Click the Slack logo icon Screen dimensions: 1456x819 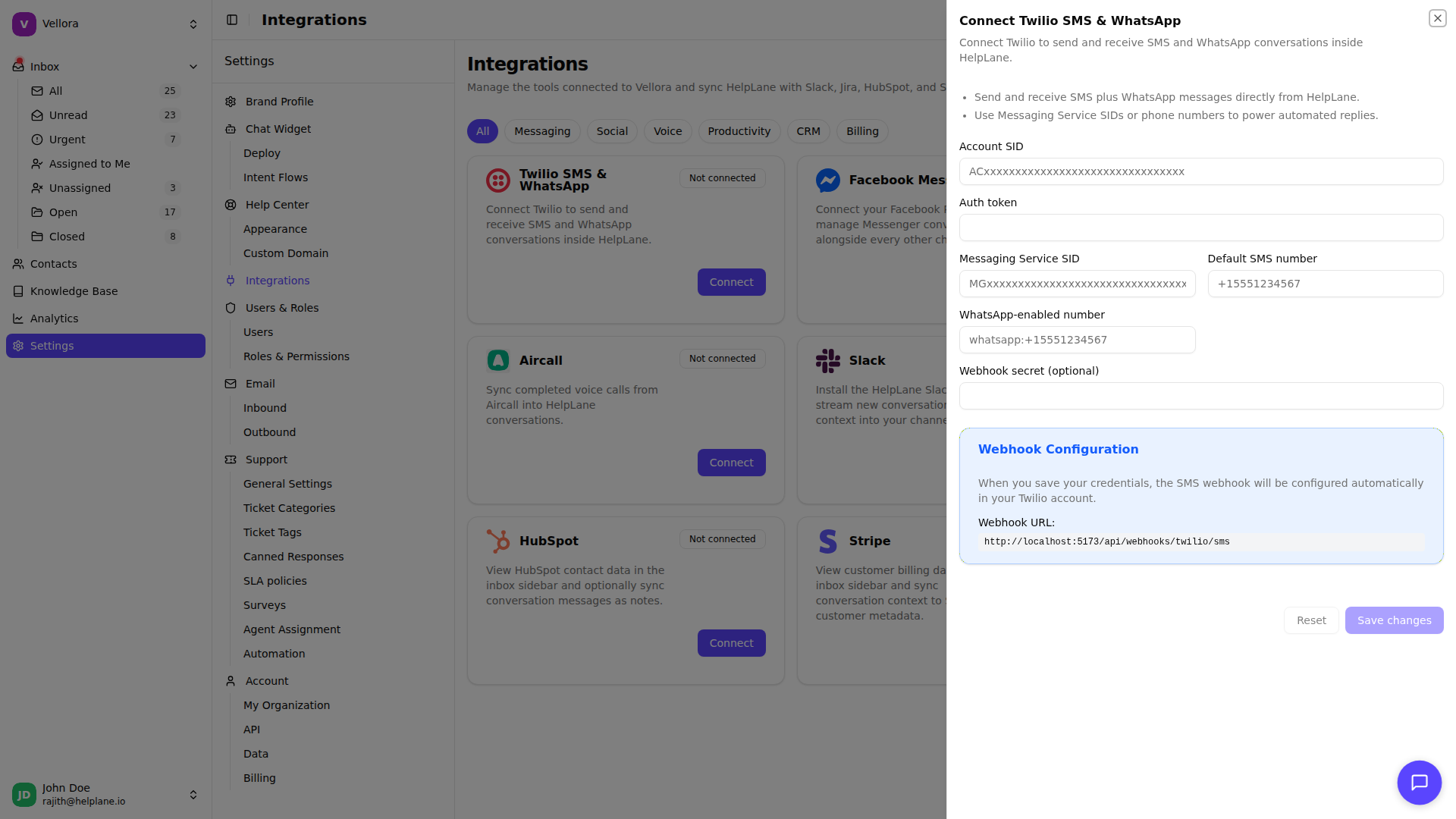point(828,361)
